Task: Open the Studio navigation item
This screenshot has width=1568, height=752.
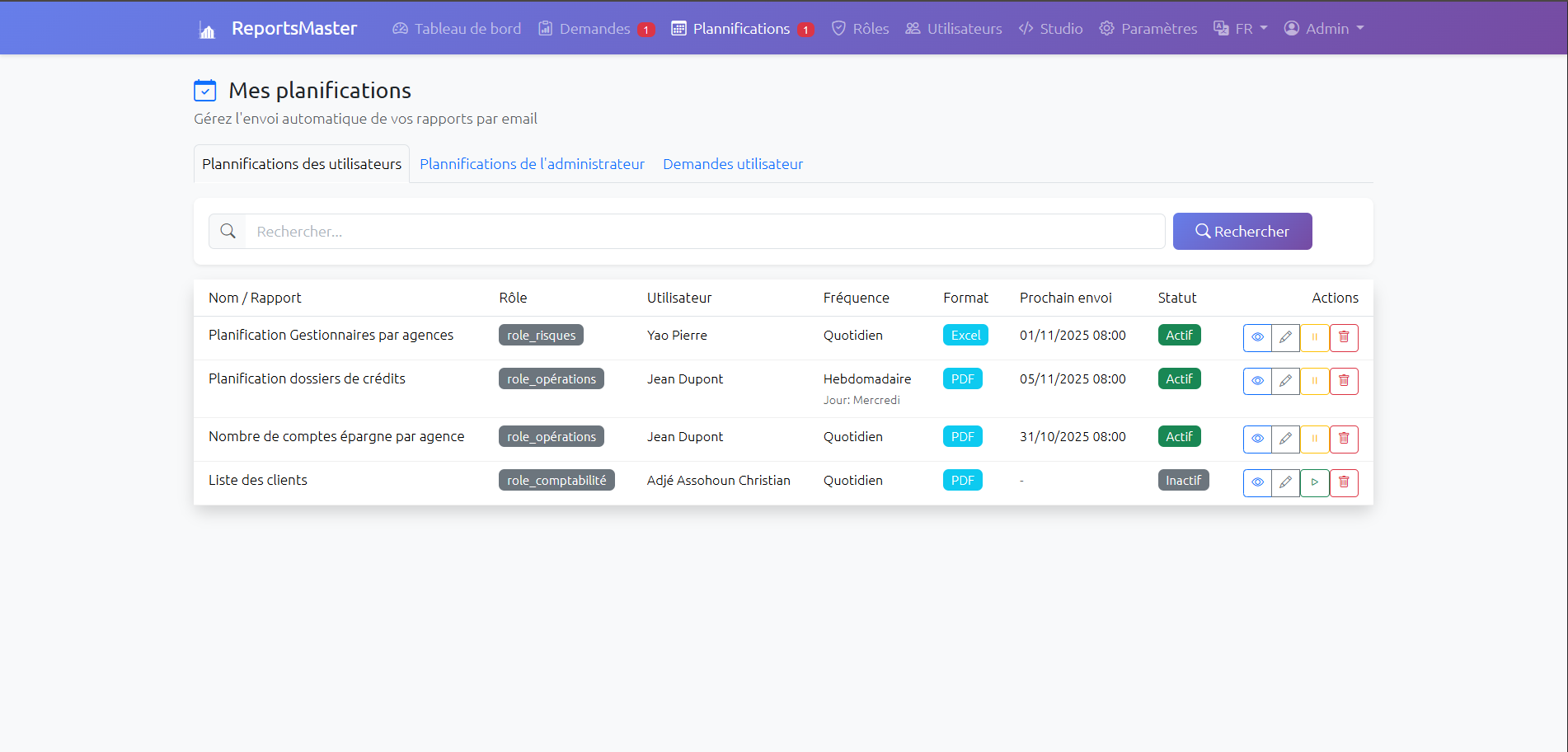Action: pyautogui.click(x=1050, y=29)
